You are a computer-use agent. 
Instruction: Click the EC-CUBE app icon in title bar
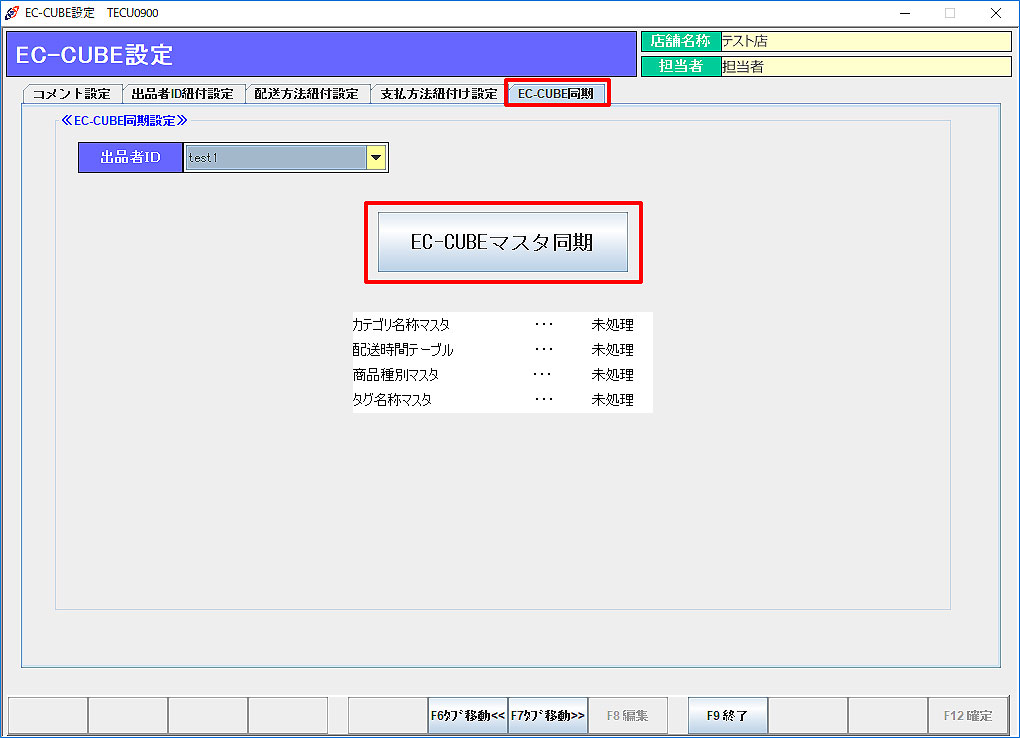pyautogui.click(x=11, y=12)
